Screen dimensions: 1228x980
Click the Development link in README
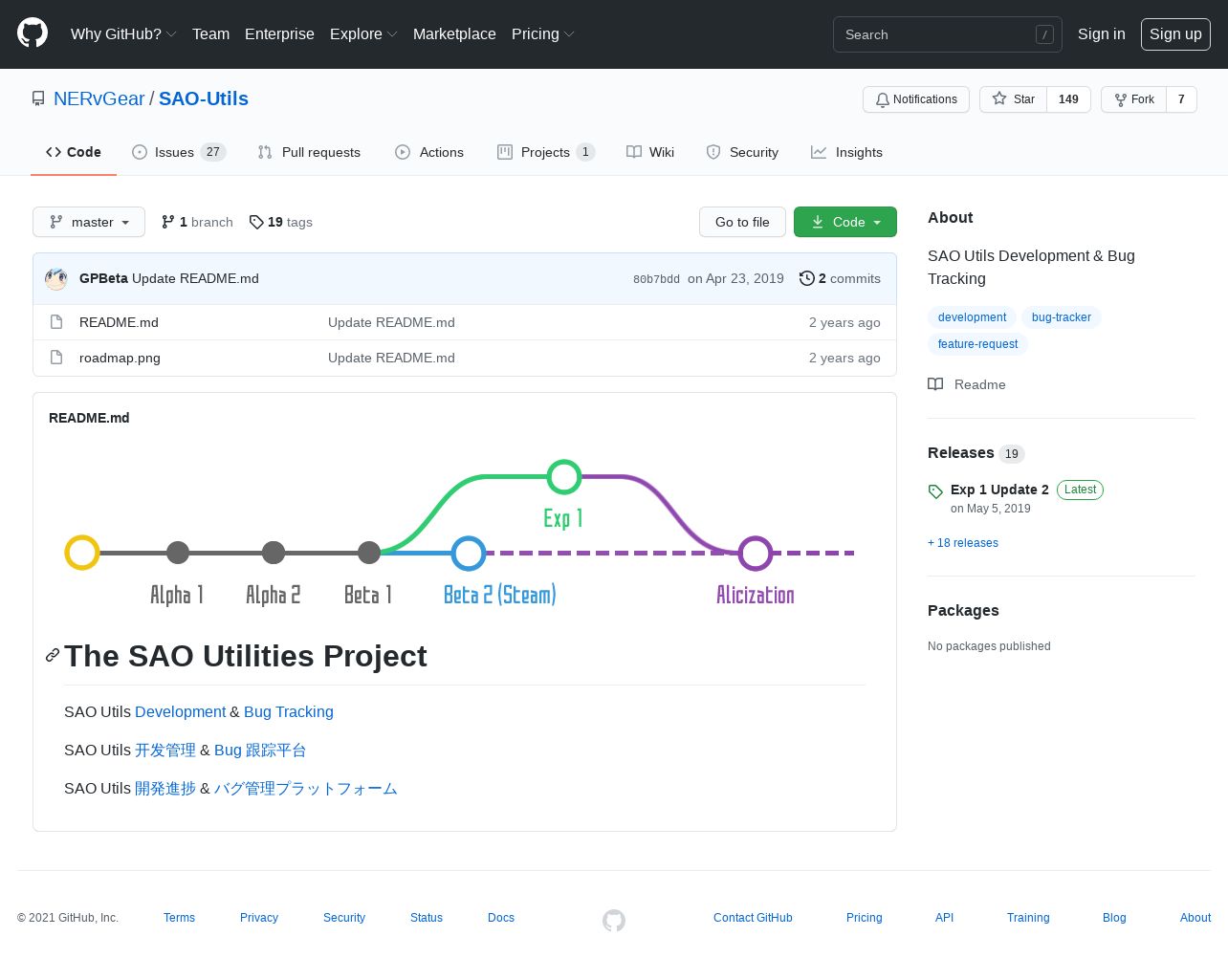180,711
